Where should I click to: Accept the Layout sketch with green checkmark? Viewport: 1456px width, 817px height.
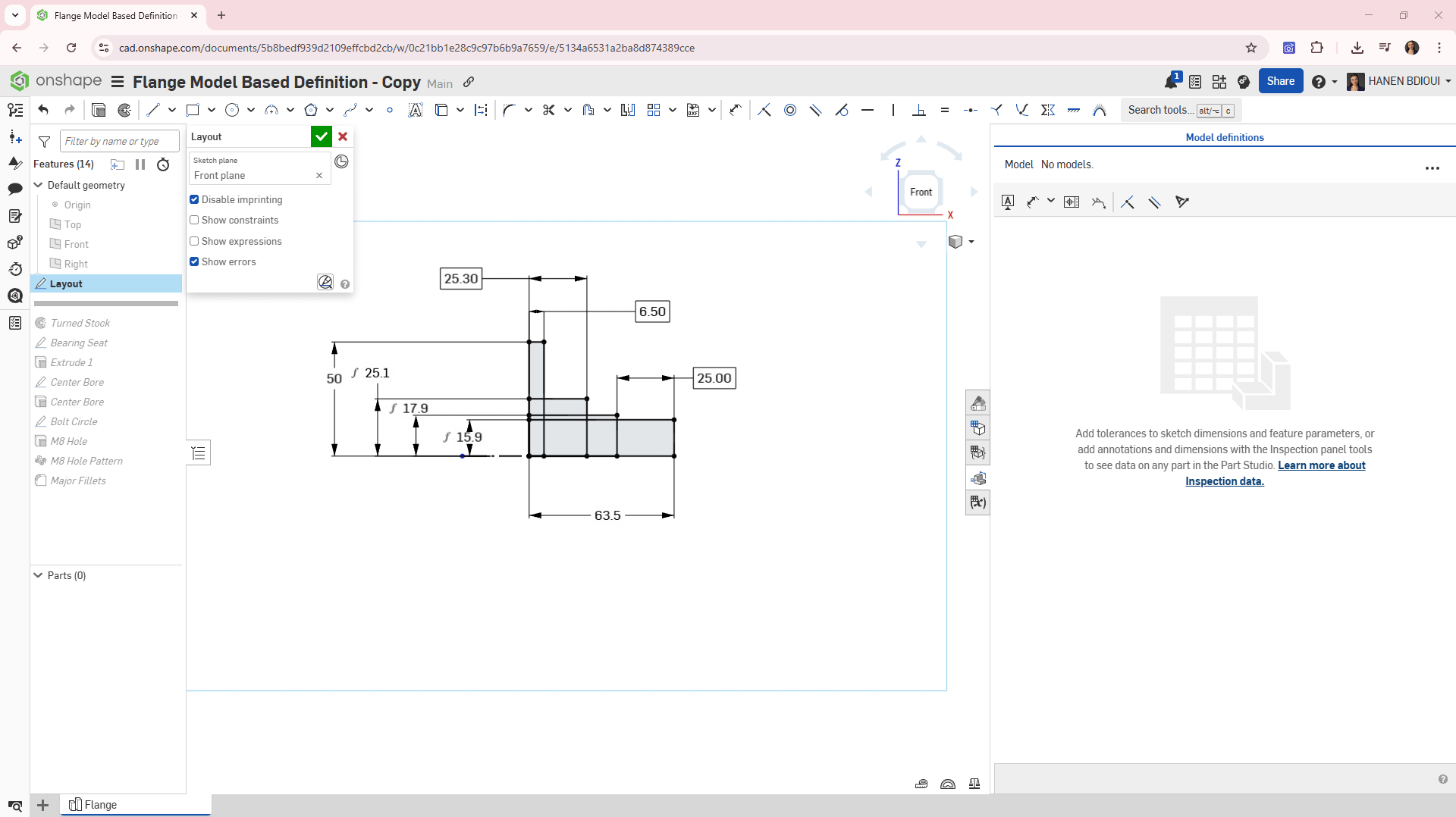tap(322, 136)
